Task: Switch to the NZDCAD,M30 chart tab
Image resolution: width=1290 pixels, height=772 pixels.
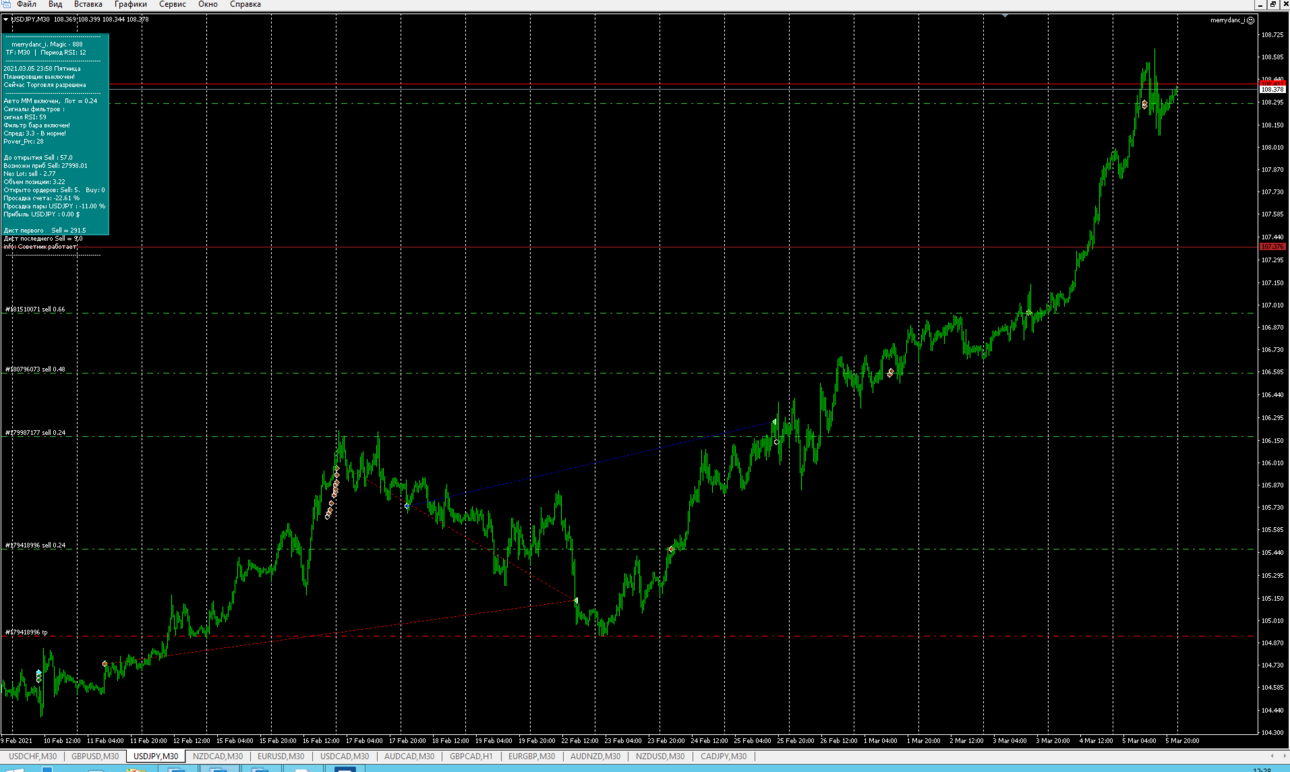Action: pos(218,757)
